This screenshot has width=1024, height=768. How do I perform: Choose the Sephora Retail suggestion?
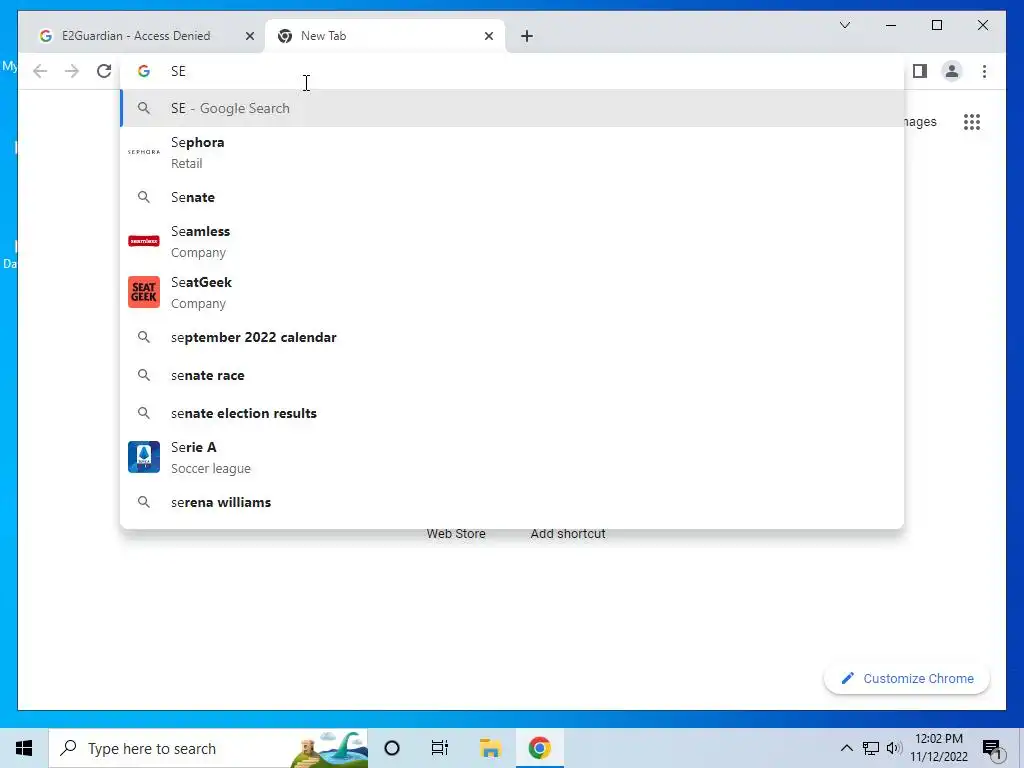point(512,152)
